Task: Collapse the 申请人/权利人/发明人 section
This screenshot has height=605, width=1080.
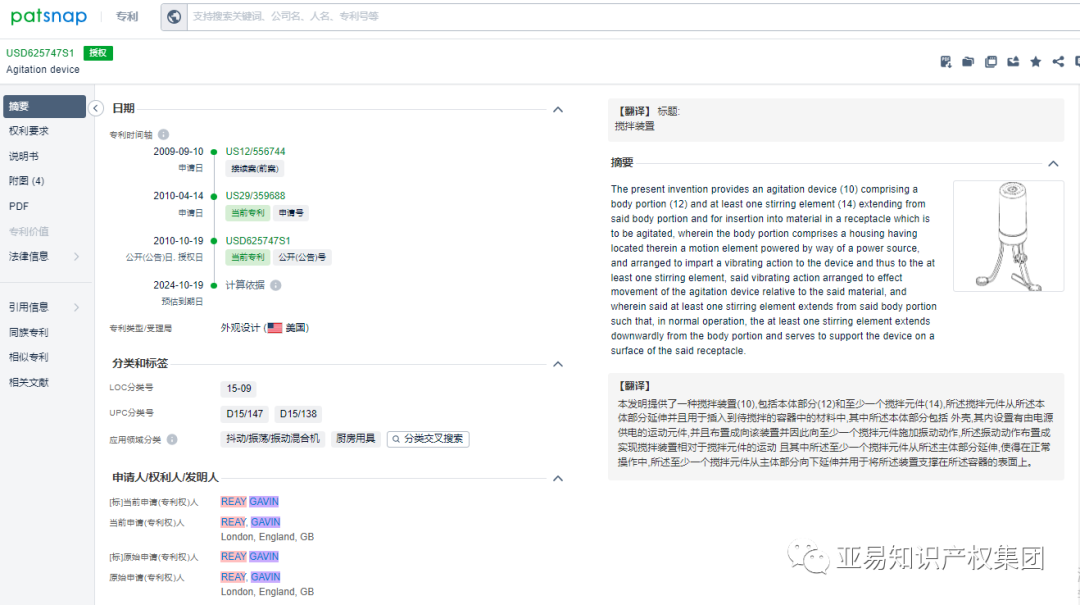Action: pyautogui.click(x=558, y=478)
